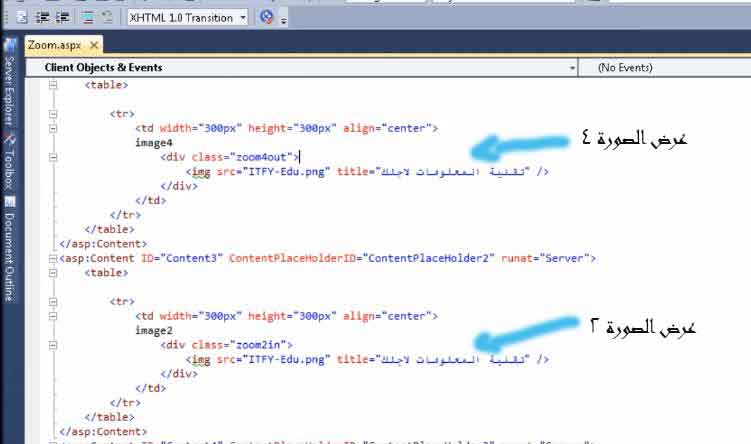The height and width of the screenshot is (444, 751).
Task: Comment out the selected lines
Action: [87, 17]
